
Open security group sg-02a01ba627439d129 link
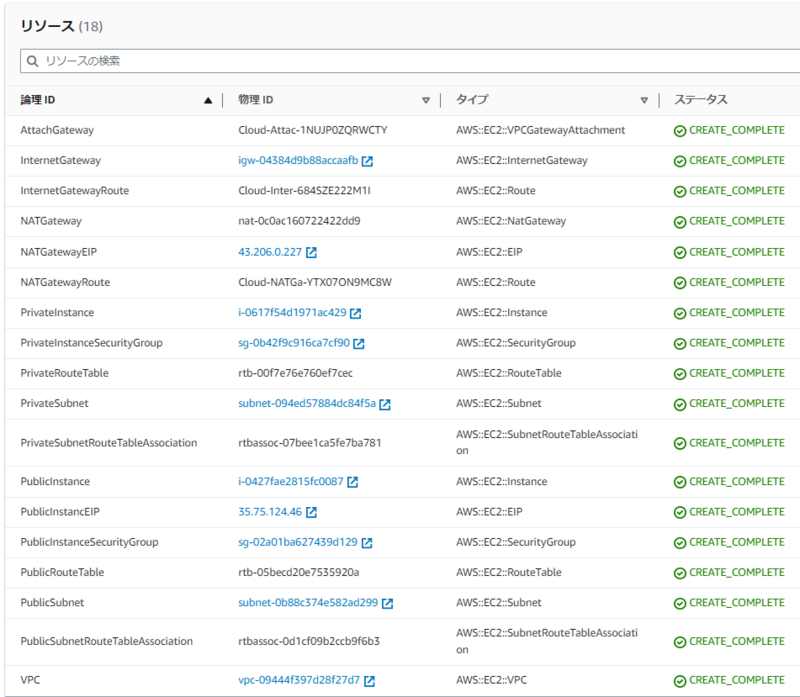pyautogui.click(x=298, y=542)
